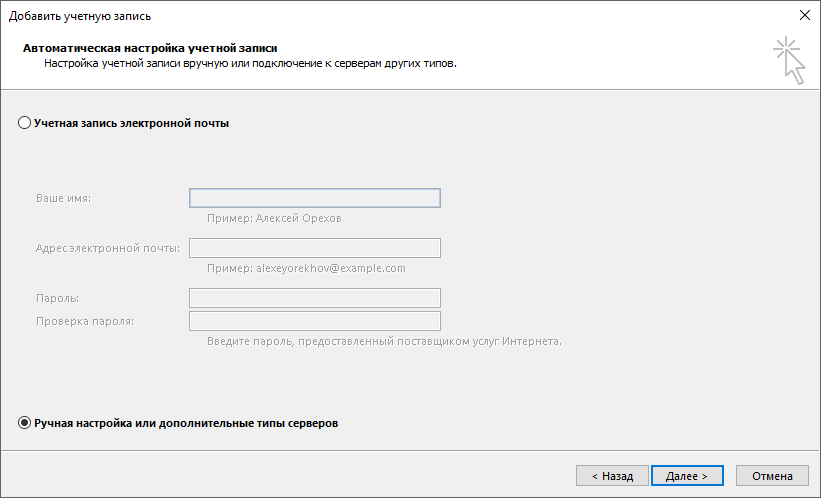Click the "Адрес электронной почты:" label
Image resolution: width=821 pixels, height=498 pixels.
[108, 248]
